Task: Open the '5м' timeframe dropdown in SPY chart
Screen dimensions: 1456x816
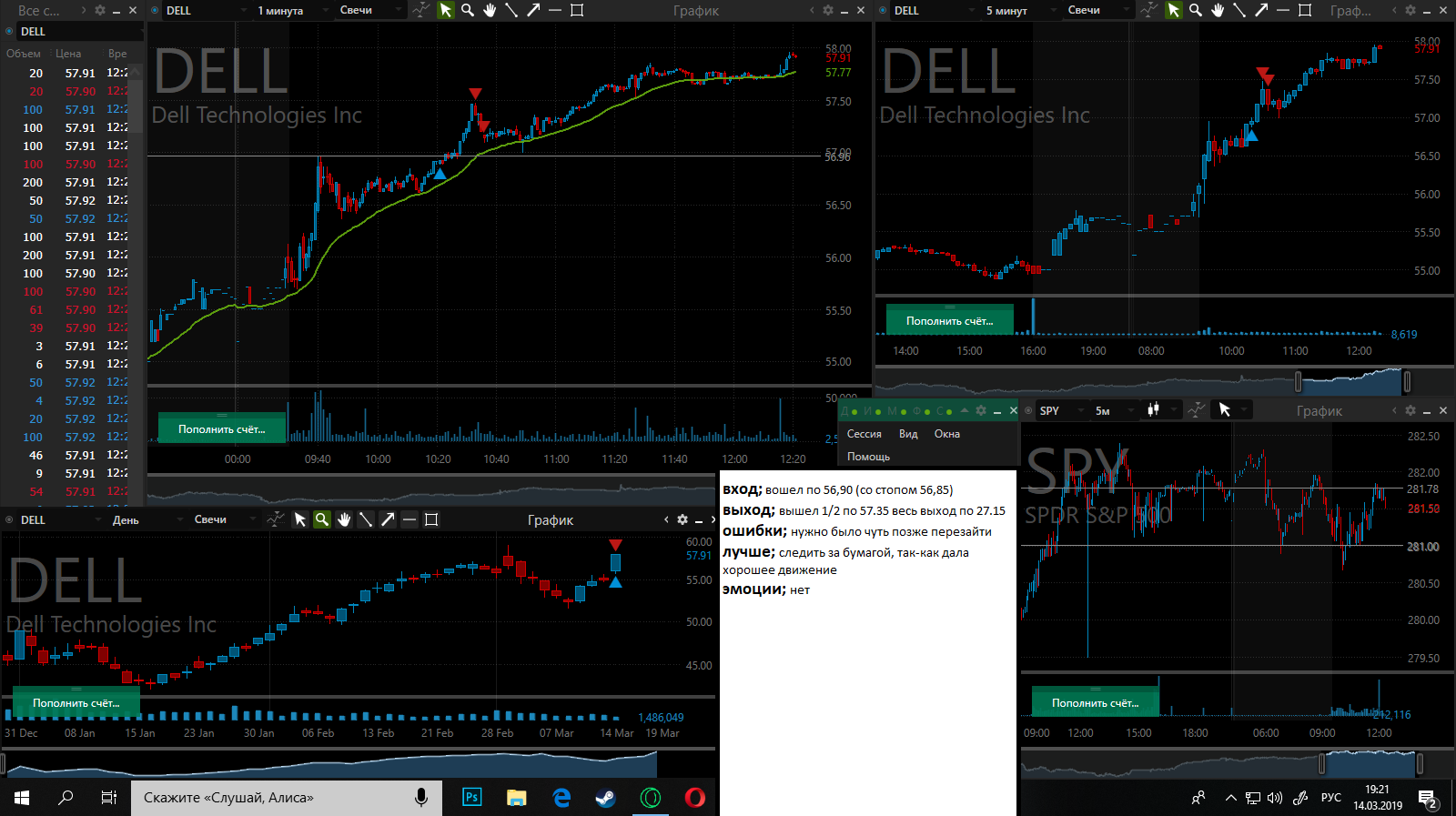Action: pyautogui.click(x=1114, y=410)
